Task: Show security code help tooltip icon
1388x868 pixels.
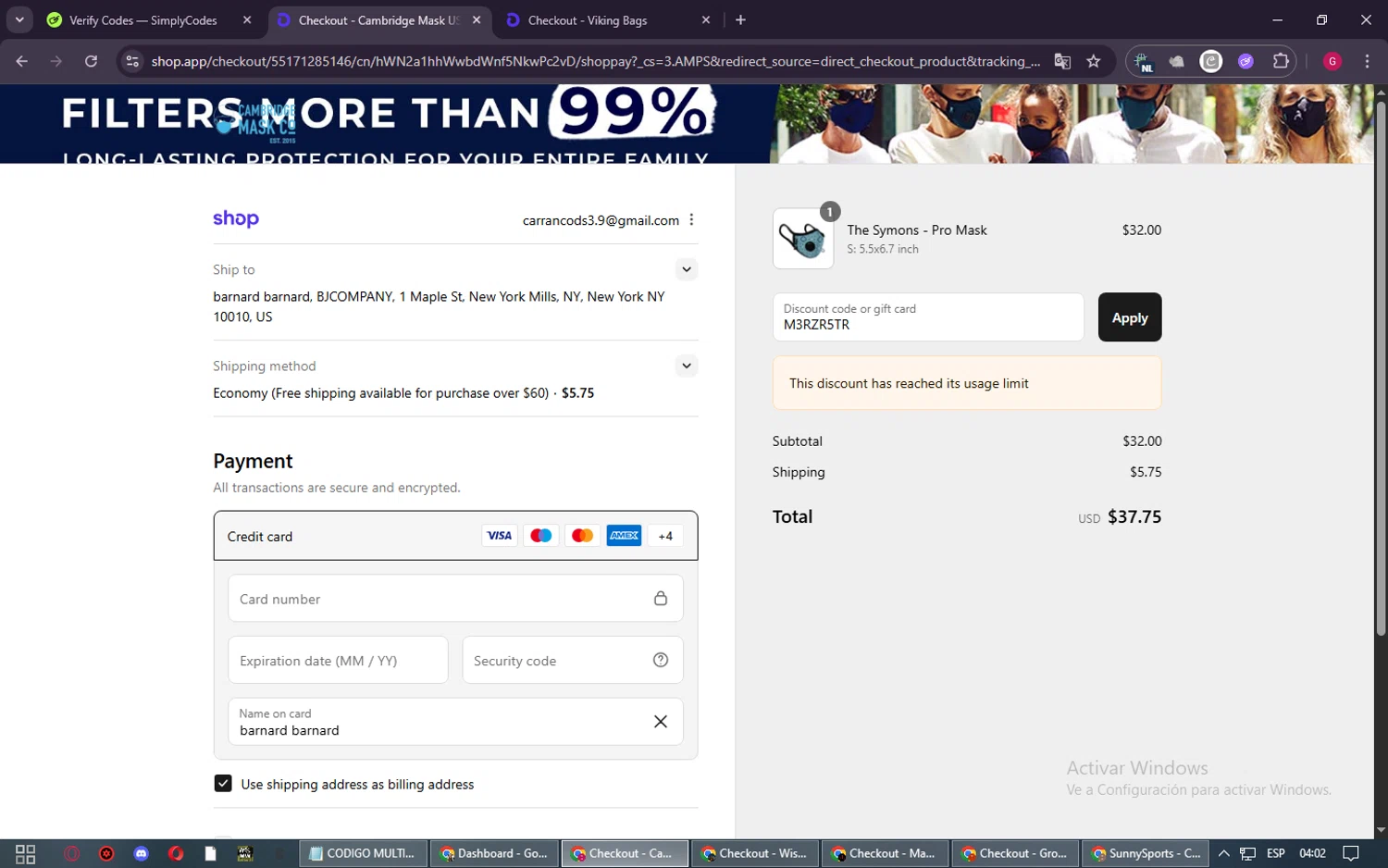Action: [661, 660]
